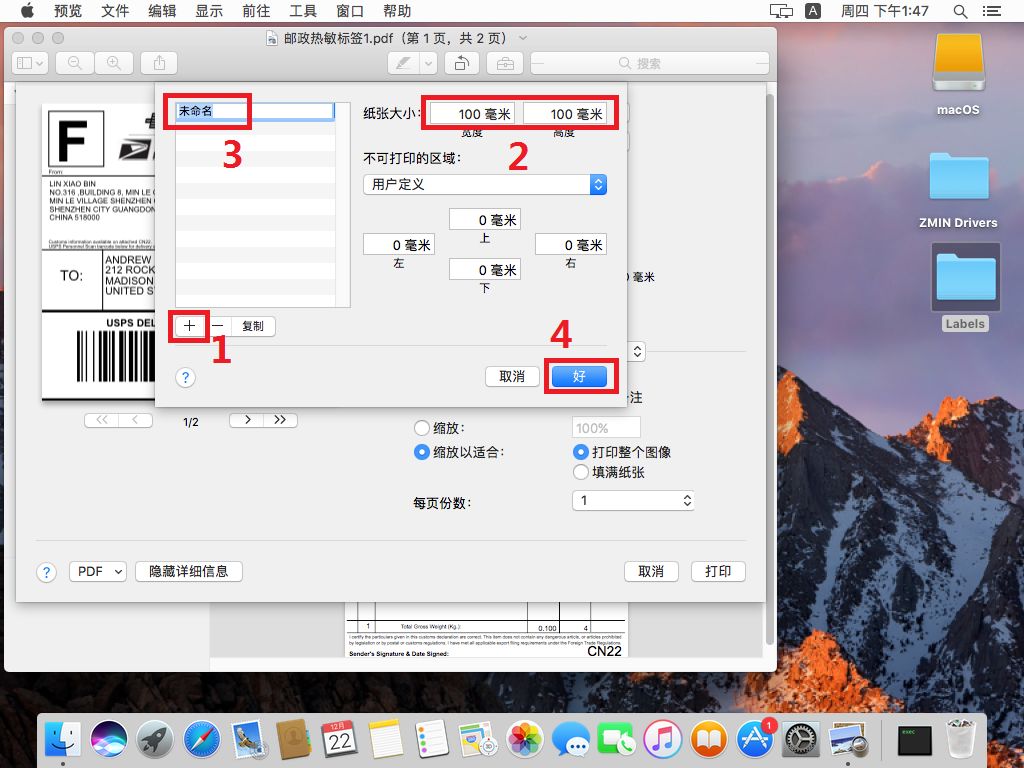1024x768 pixels.
Task: Open the 用户定义 non-printable area dropdown
Action: (485, 184)
